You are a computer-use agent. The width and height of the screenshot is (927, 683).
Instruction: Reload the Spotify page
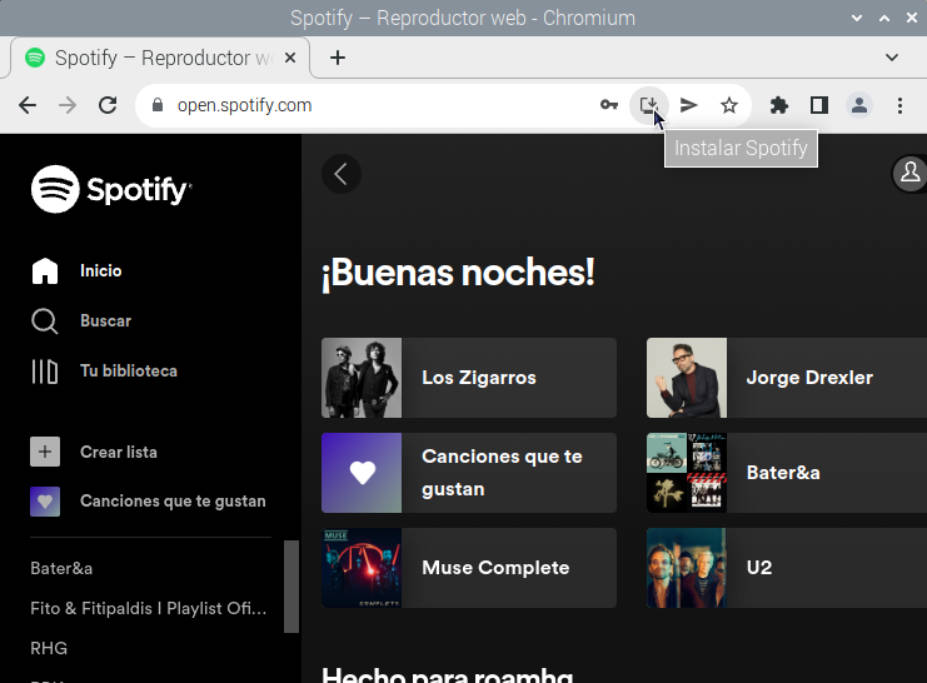click(x=108, y=105)
